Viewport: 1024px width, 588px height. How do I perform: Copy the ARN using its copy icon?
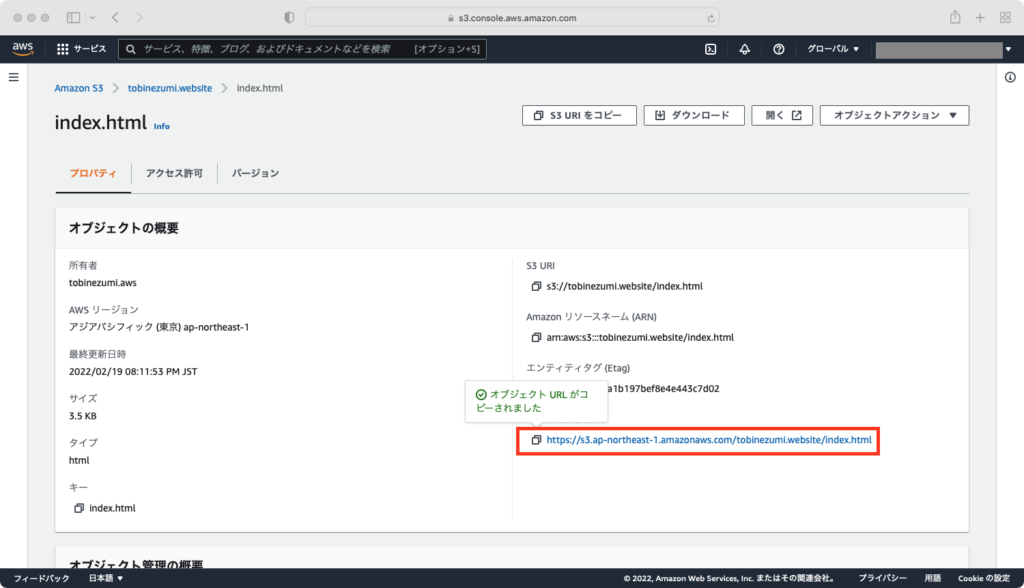536,337
